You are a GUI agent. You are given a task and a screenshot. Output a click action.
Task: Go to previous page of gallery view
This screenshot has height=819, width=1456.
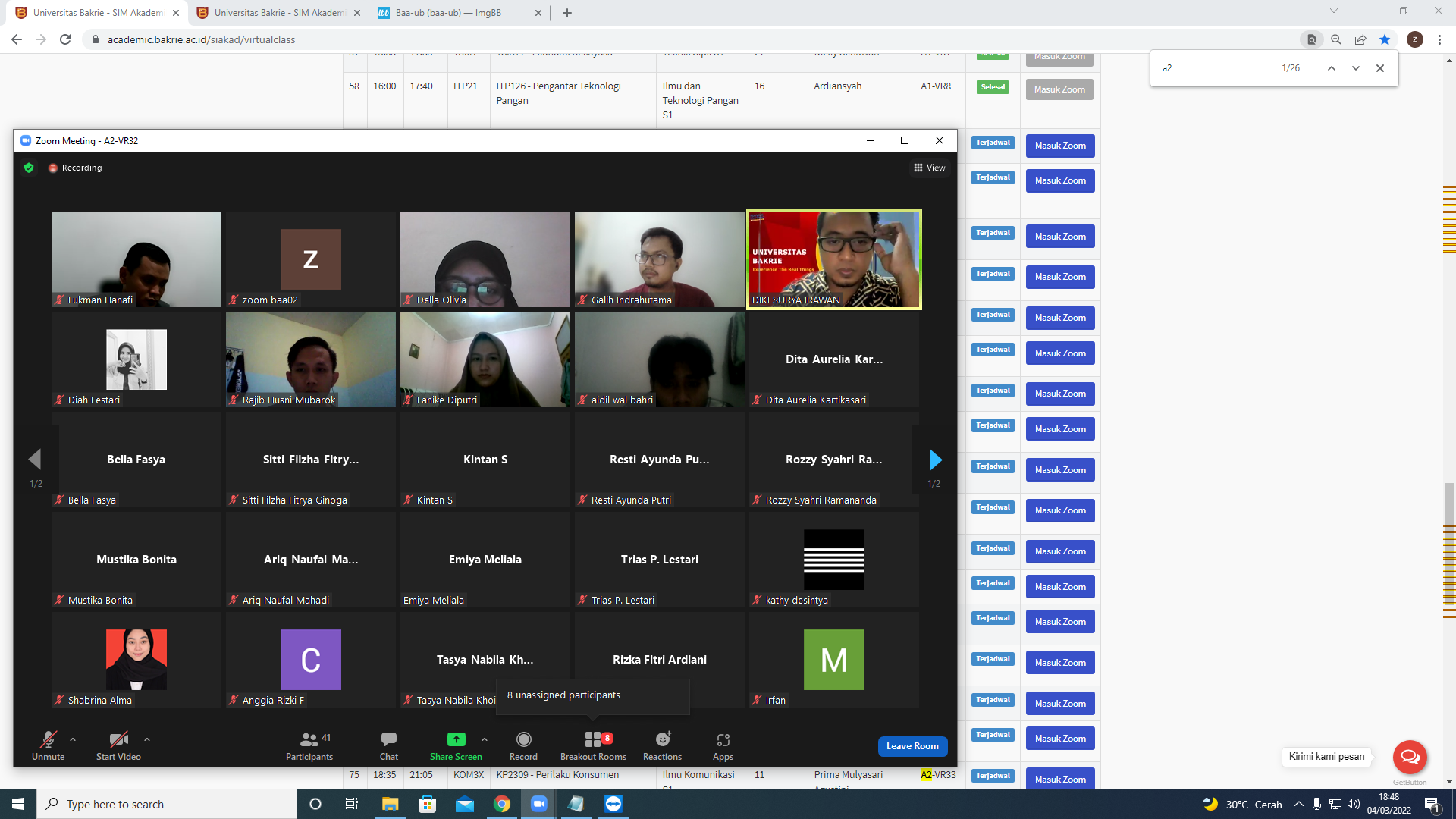35,460
